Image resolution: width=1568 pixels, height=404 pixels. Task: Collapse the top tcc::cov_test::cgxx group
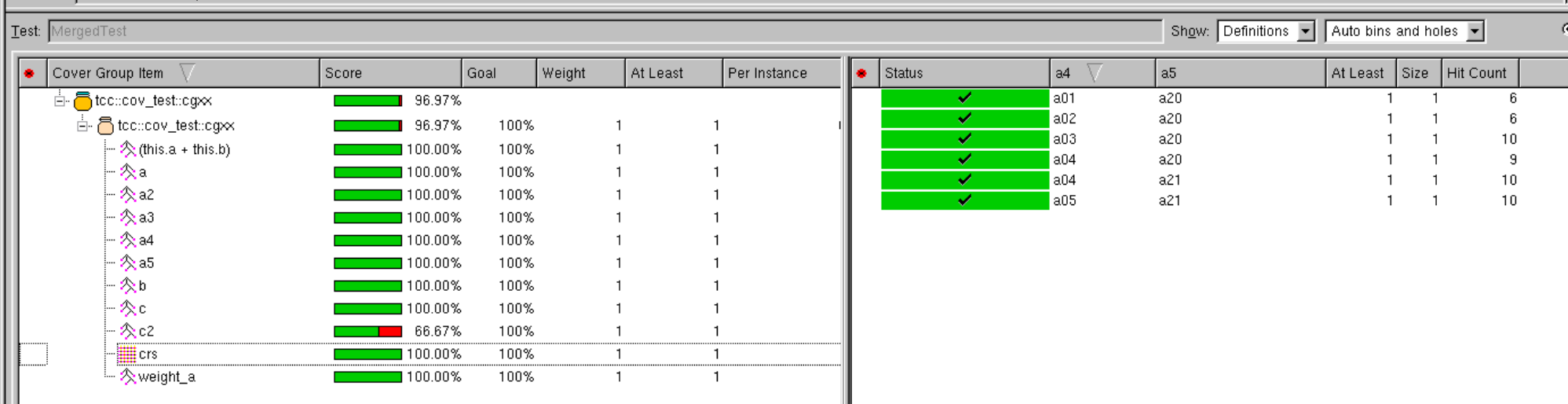[x=60, y=101]
